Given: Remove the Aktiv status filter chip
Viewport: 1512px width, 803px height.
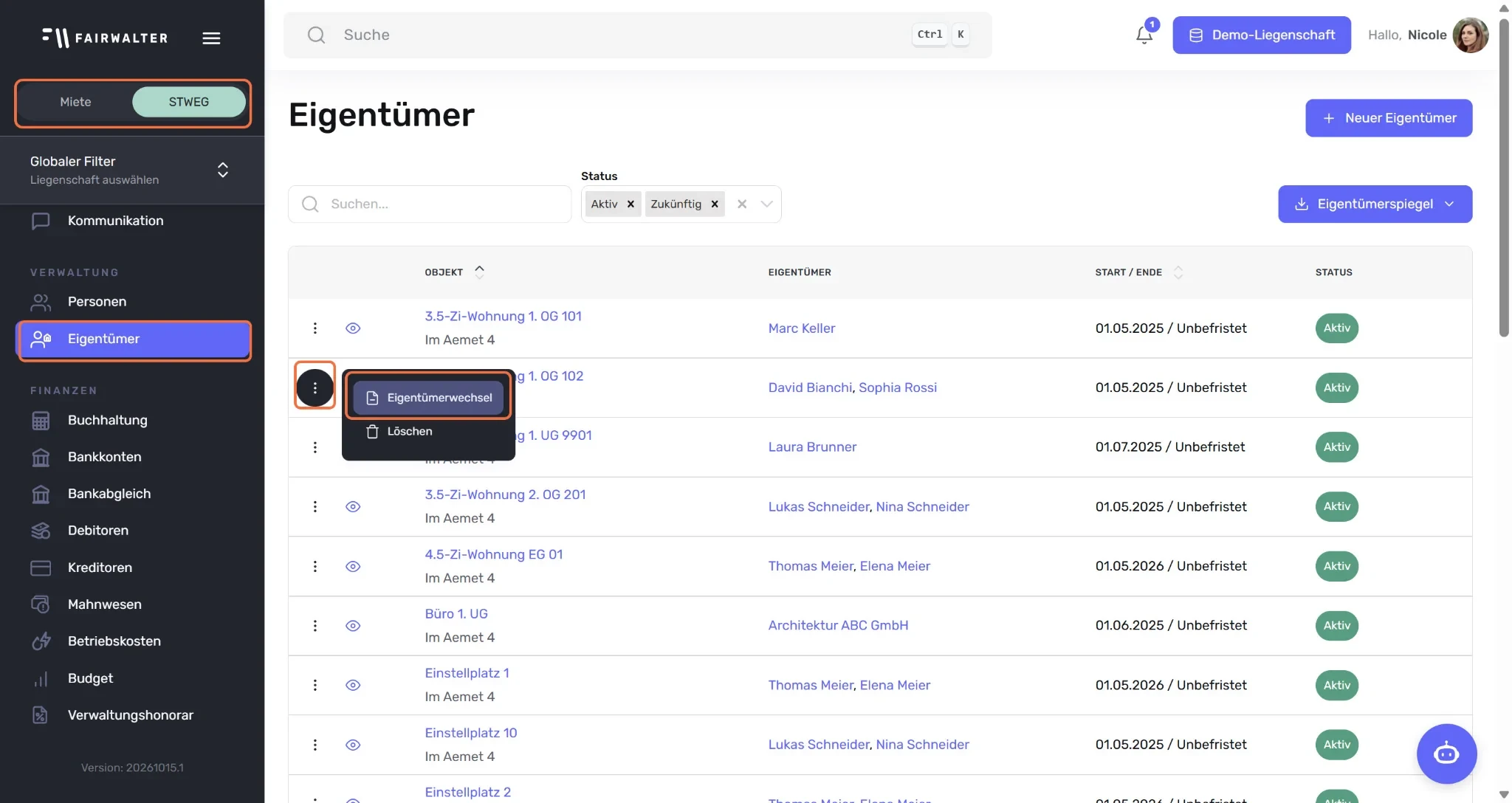Looking at the screenshot, I should click(x=630, y=204).
